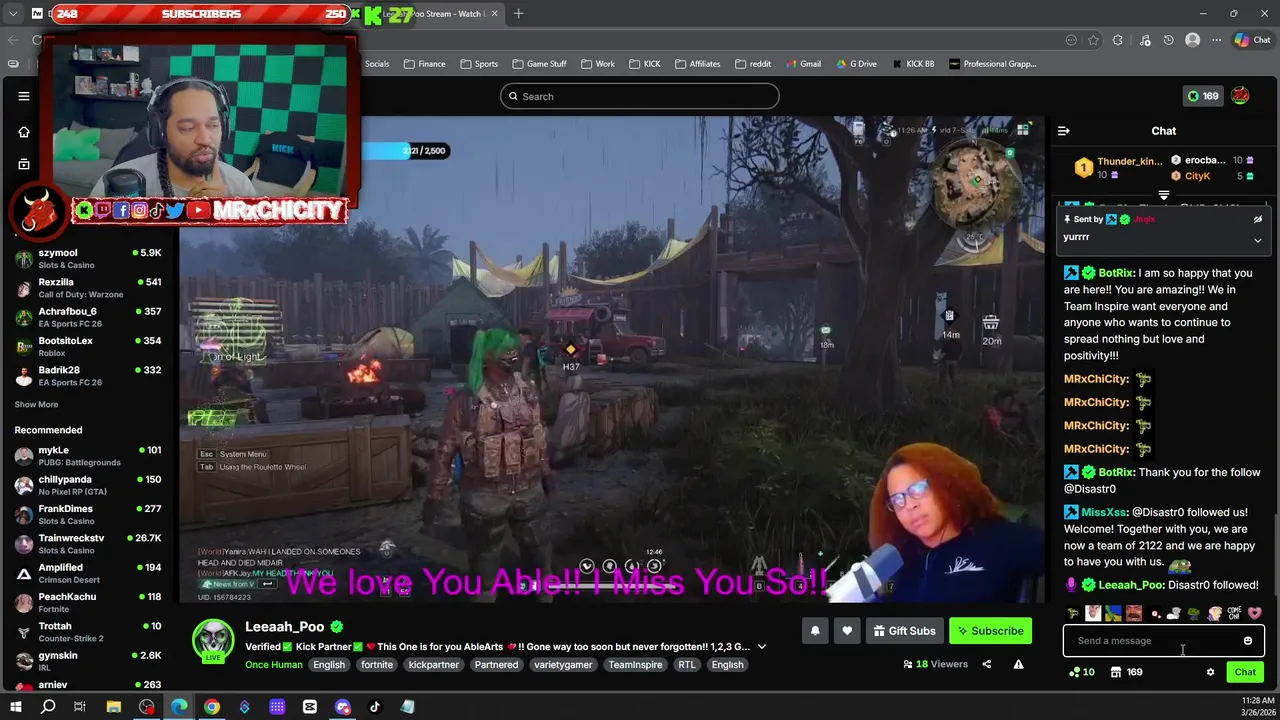Open the browser Chat copilot button

[1253, 40]
